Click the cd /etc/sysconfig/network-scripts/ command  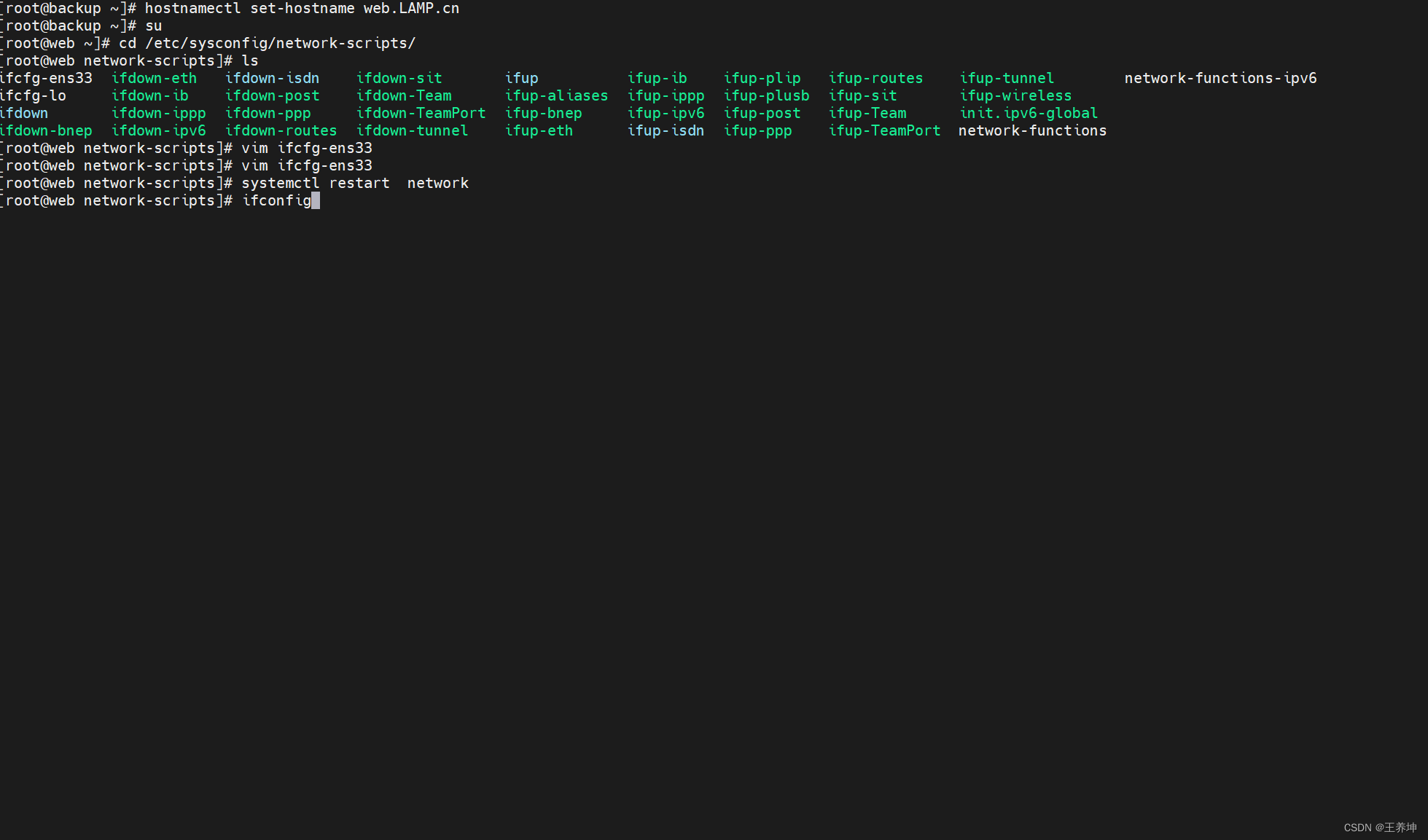[267, 43]
